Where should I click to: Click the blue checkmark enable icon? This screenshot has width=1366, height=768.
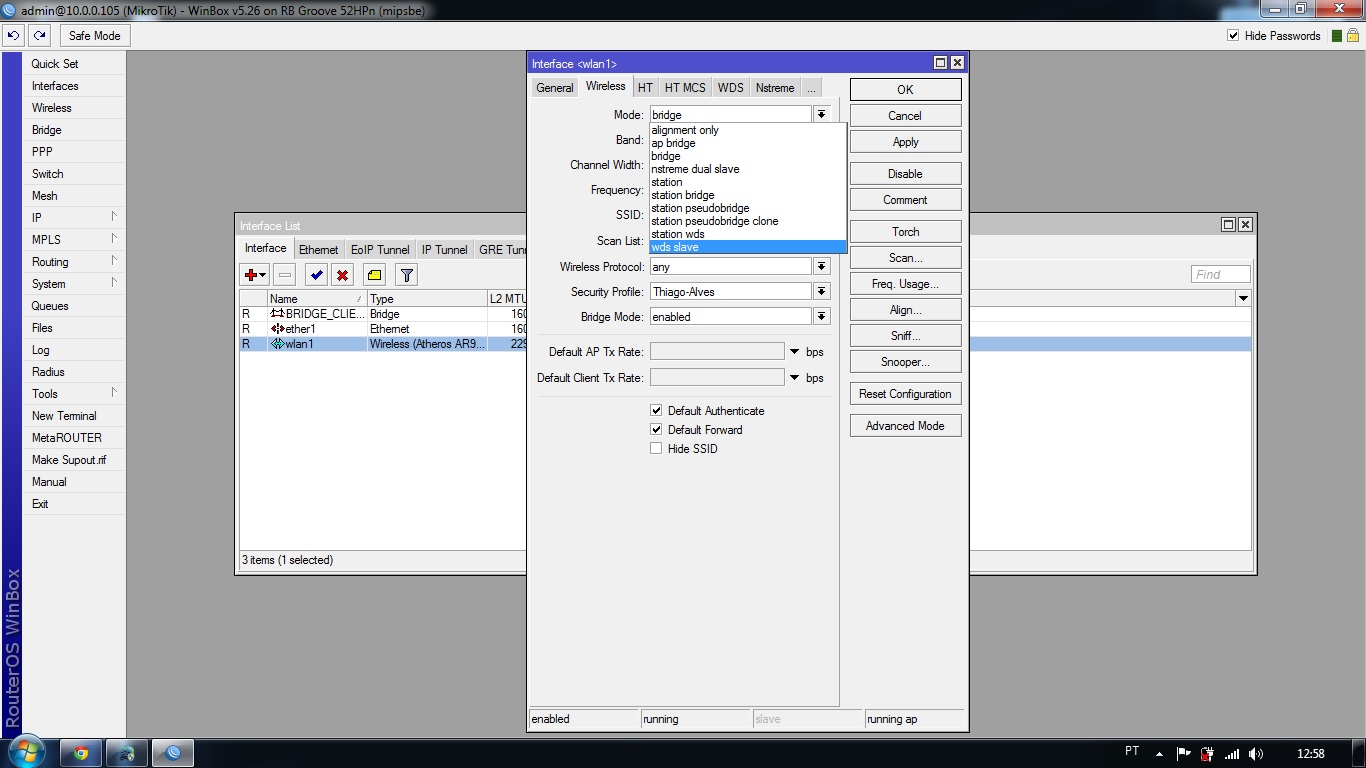[x=316, y=275]
